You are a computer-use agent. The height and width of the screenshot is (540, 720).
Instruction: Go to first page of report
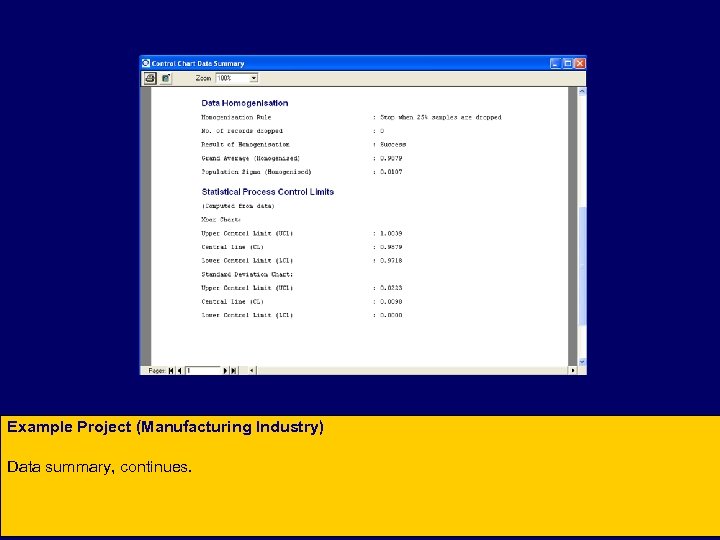tap(171, 371)
